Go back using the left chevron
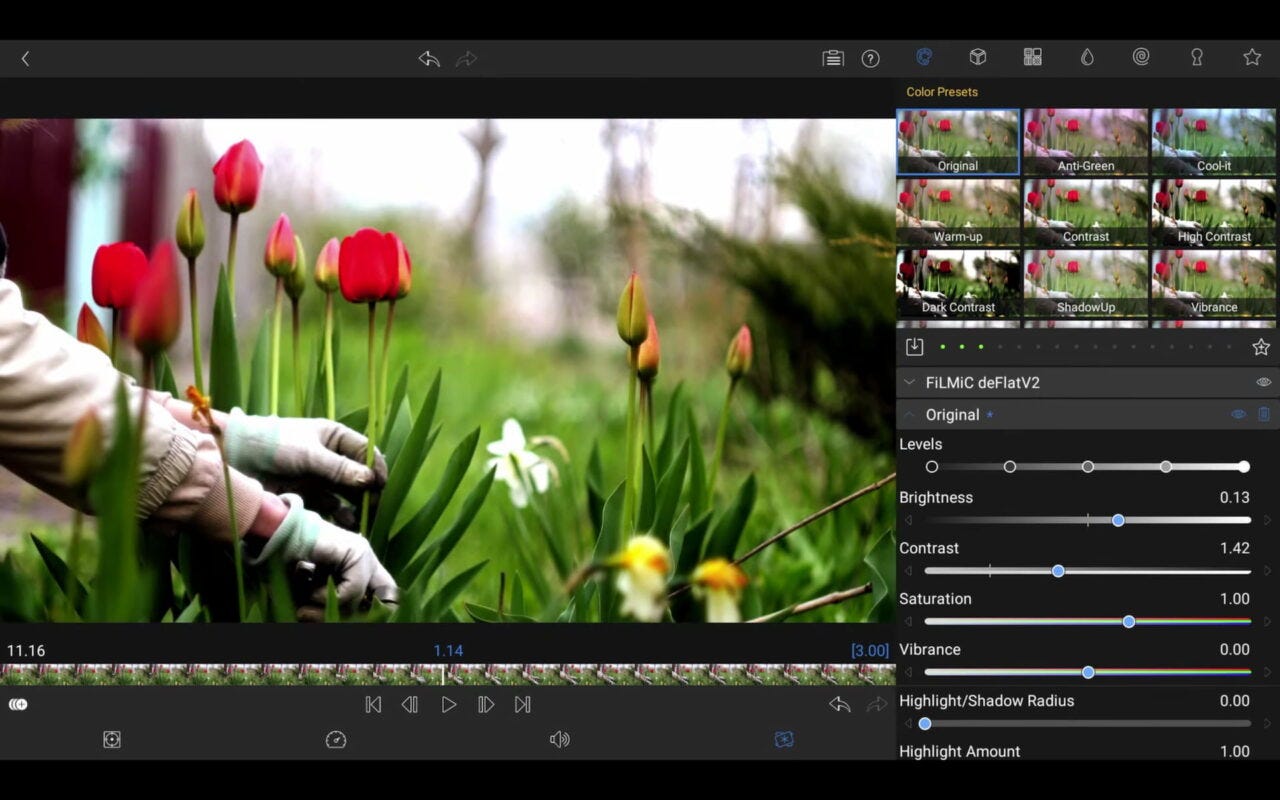 tap(25, 58)
